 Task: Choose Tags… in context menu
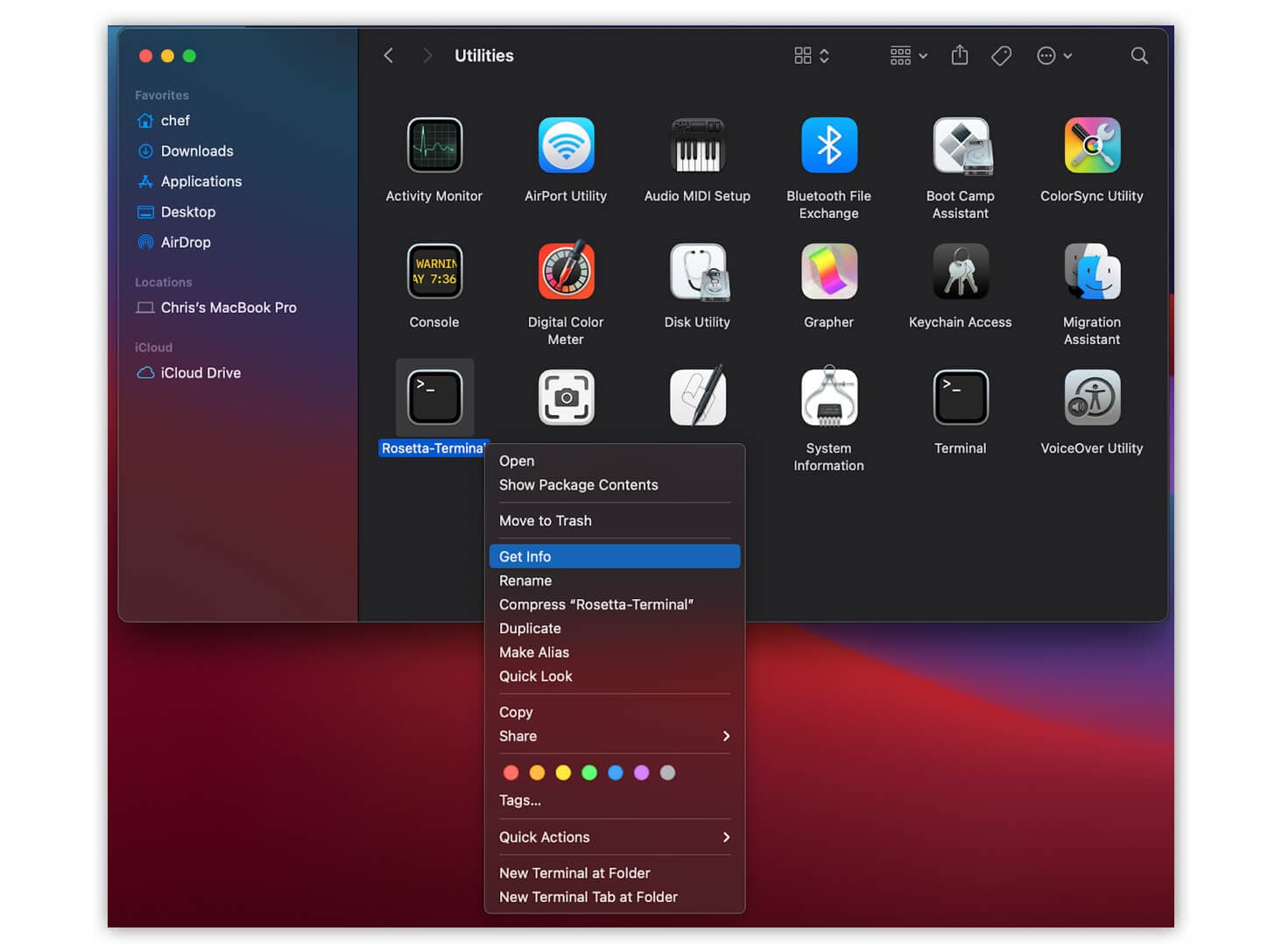point(615,800)
